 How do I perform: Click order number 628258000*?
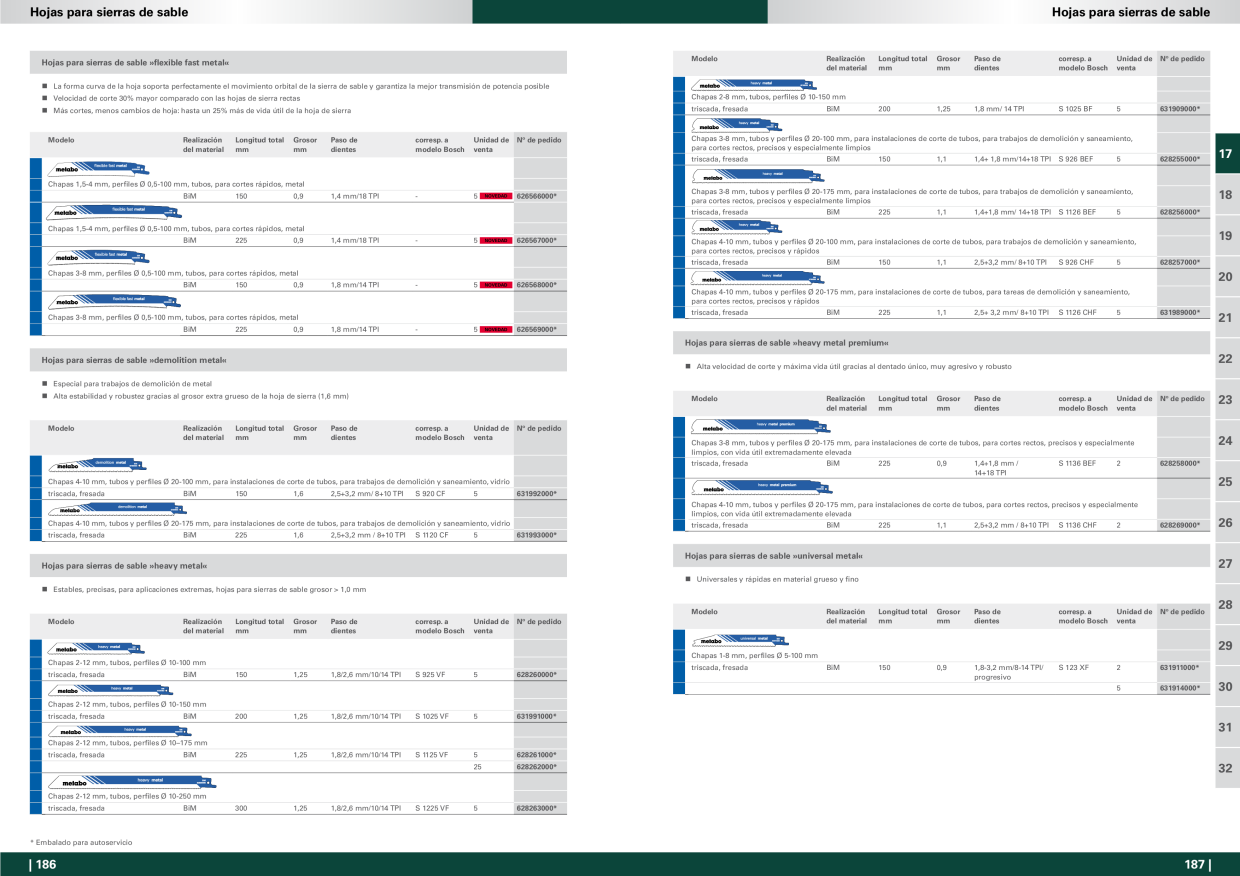(1180, 464)
